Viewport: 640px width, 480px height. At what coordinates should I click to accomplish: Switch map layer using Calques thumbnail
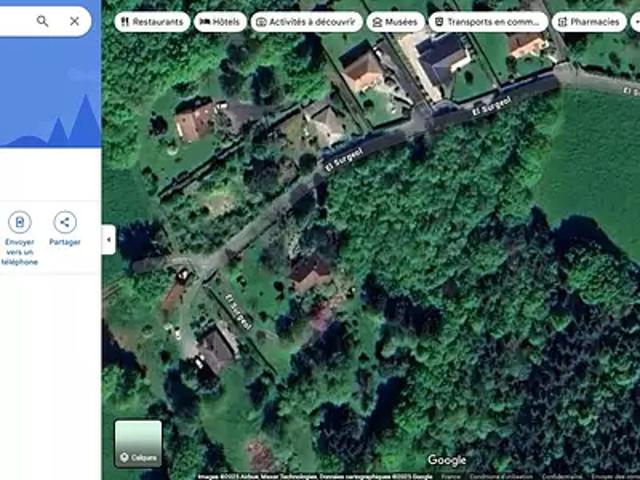[x=138, y=443]
